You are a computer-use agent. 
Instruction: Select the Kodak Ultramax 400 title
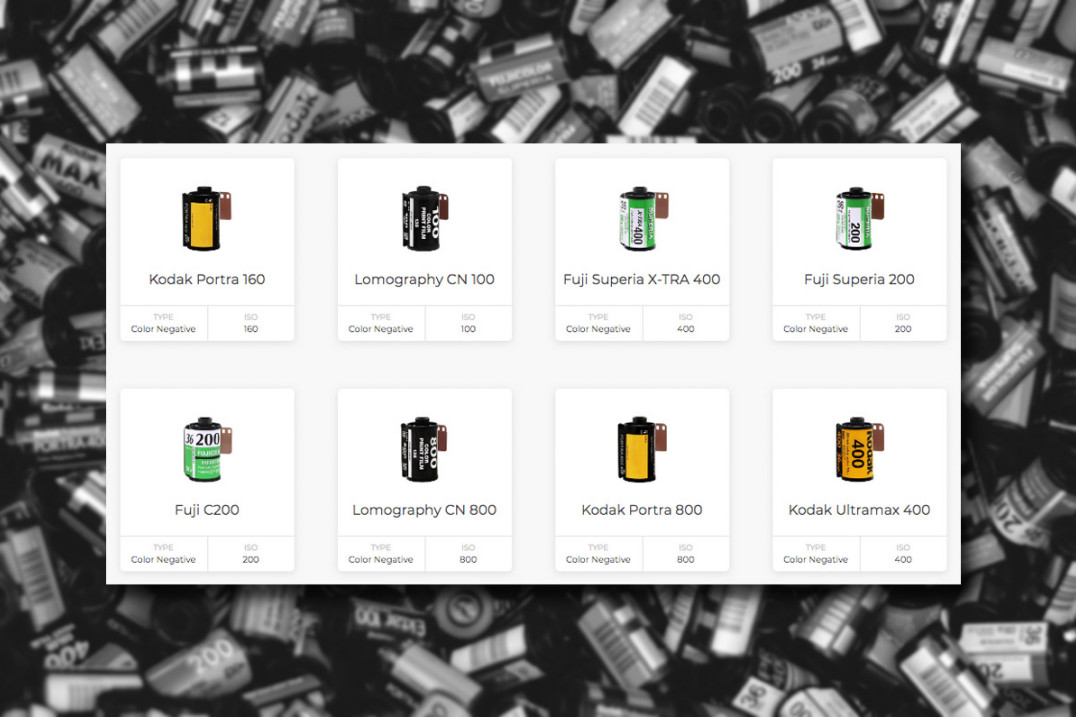point(859,510)
